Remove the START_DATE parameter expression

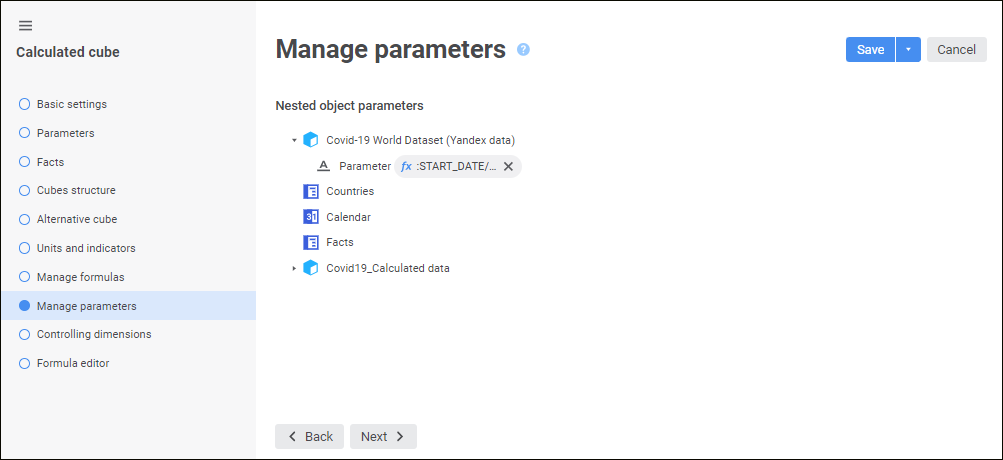(508, 167)
